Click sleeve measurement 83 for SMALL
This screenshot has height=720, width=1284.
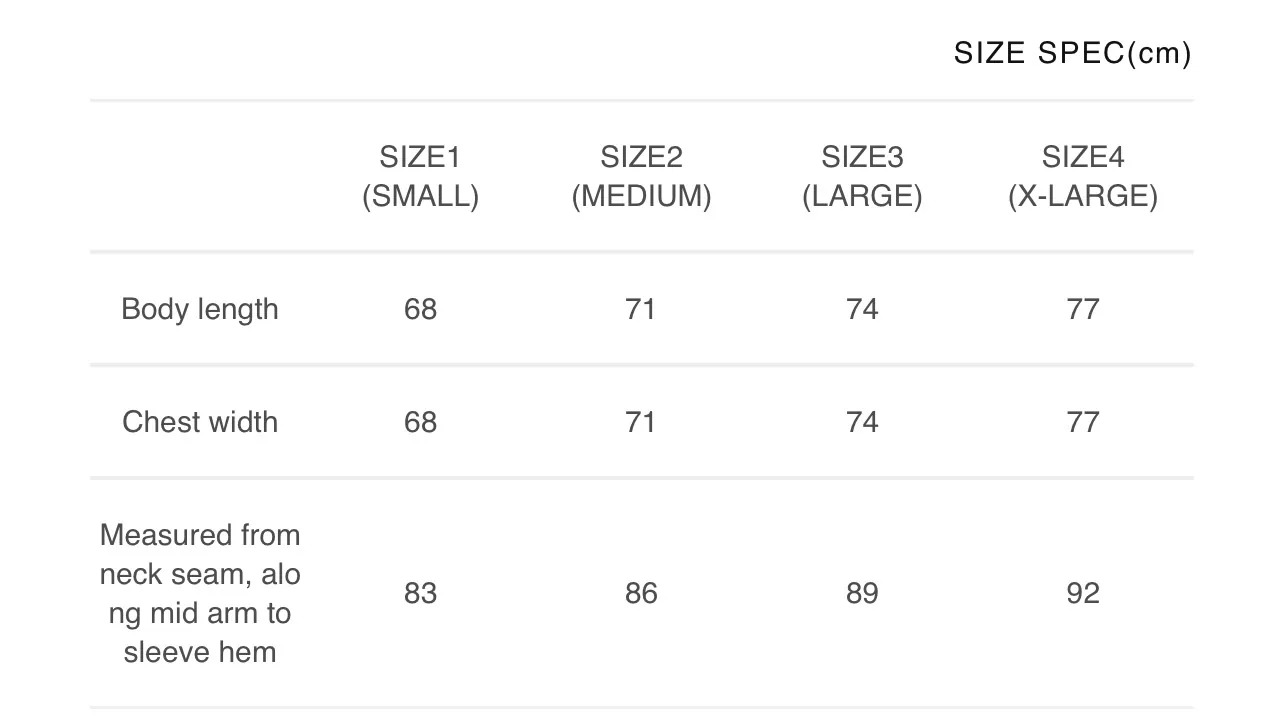pyautogui.click(x=420, y=593)
